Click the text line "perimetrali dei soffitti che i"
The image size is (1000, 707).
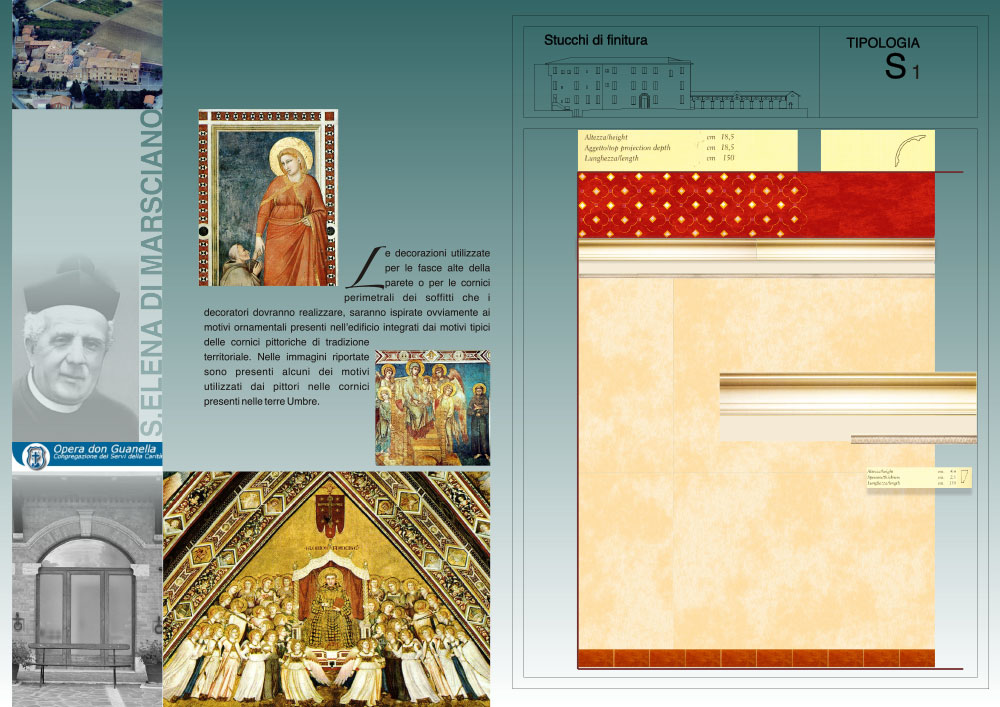tap(417, 298)
